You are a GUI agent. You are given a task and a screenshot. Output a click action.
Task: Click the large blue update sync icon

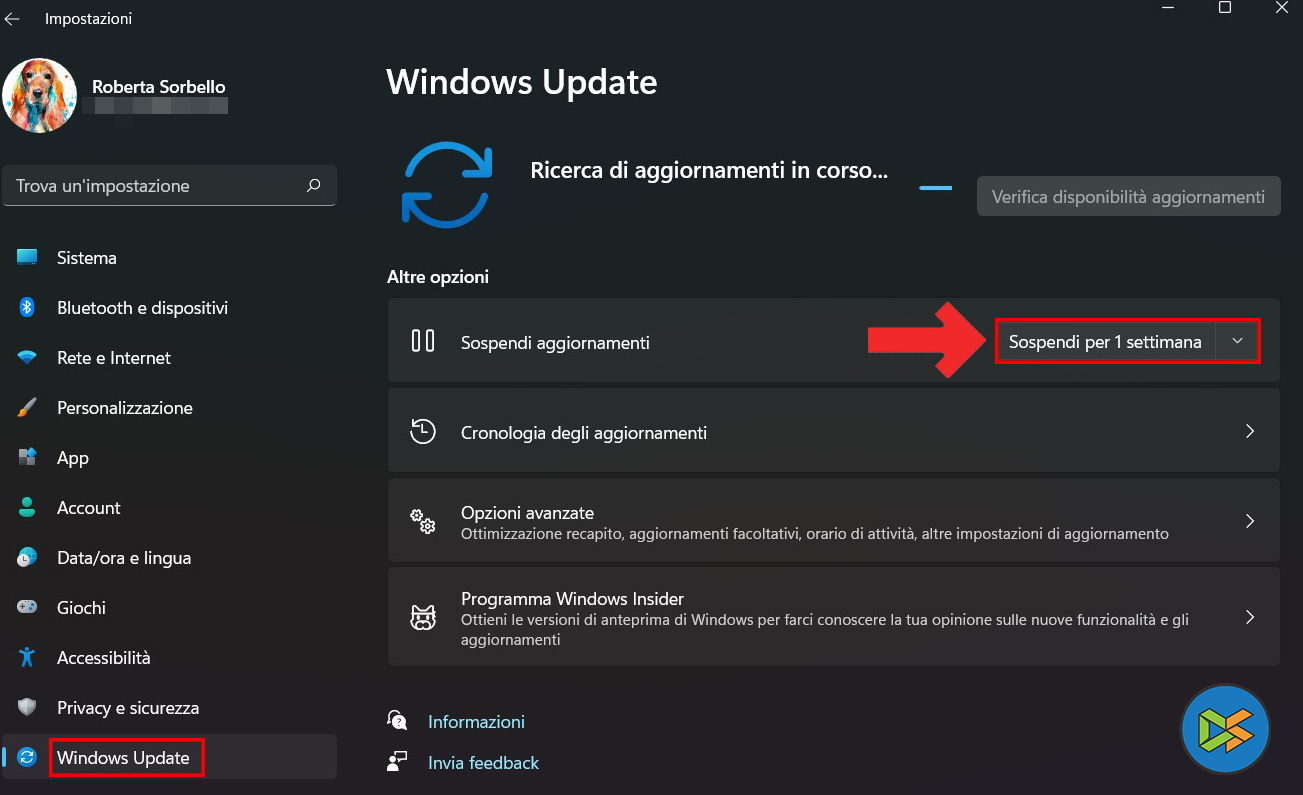446,185
